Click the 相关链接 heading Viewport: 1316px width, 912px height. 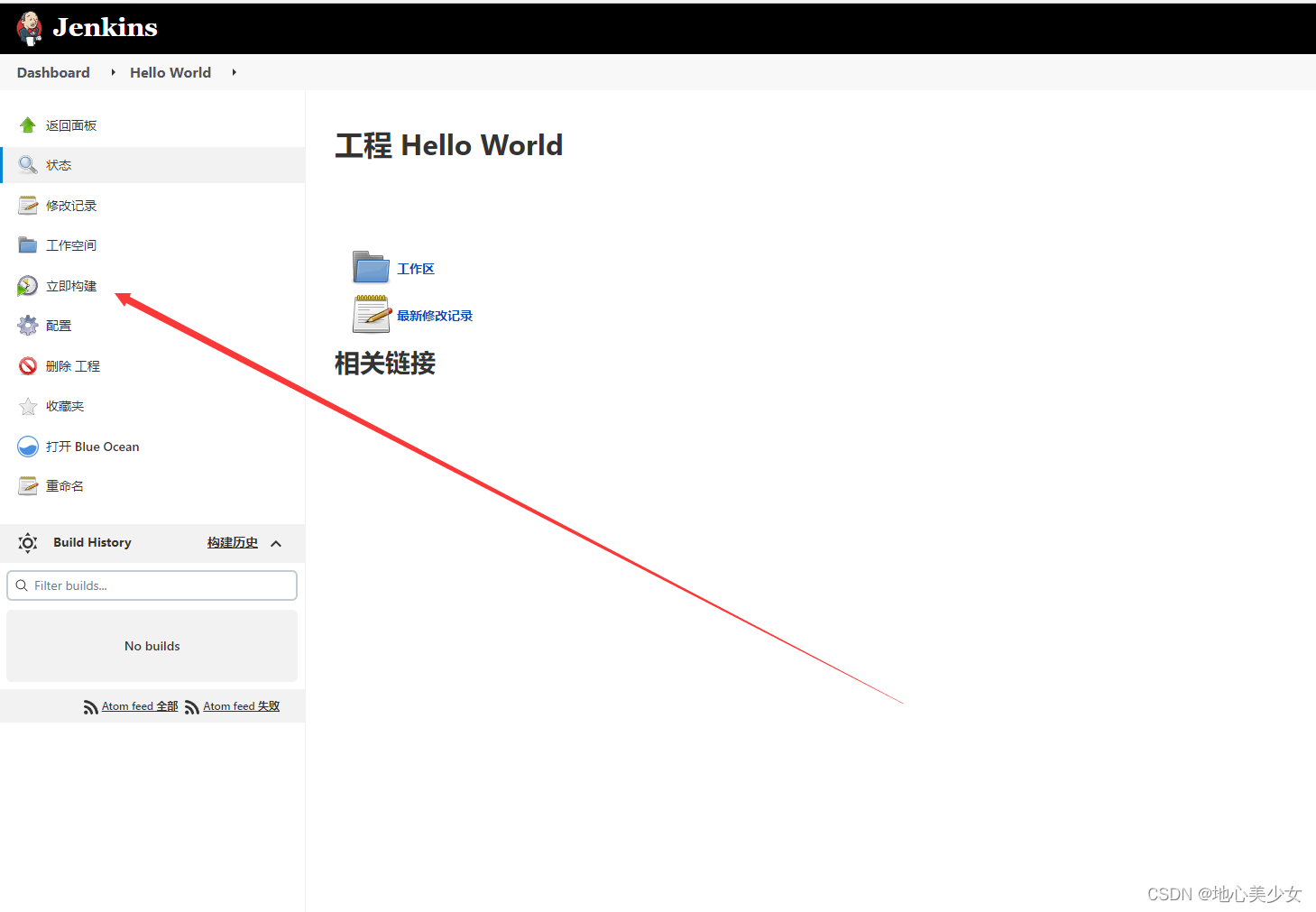(385, 364)
